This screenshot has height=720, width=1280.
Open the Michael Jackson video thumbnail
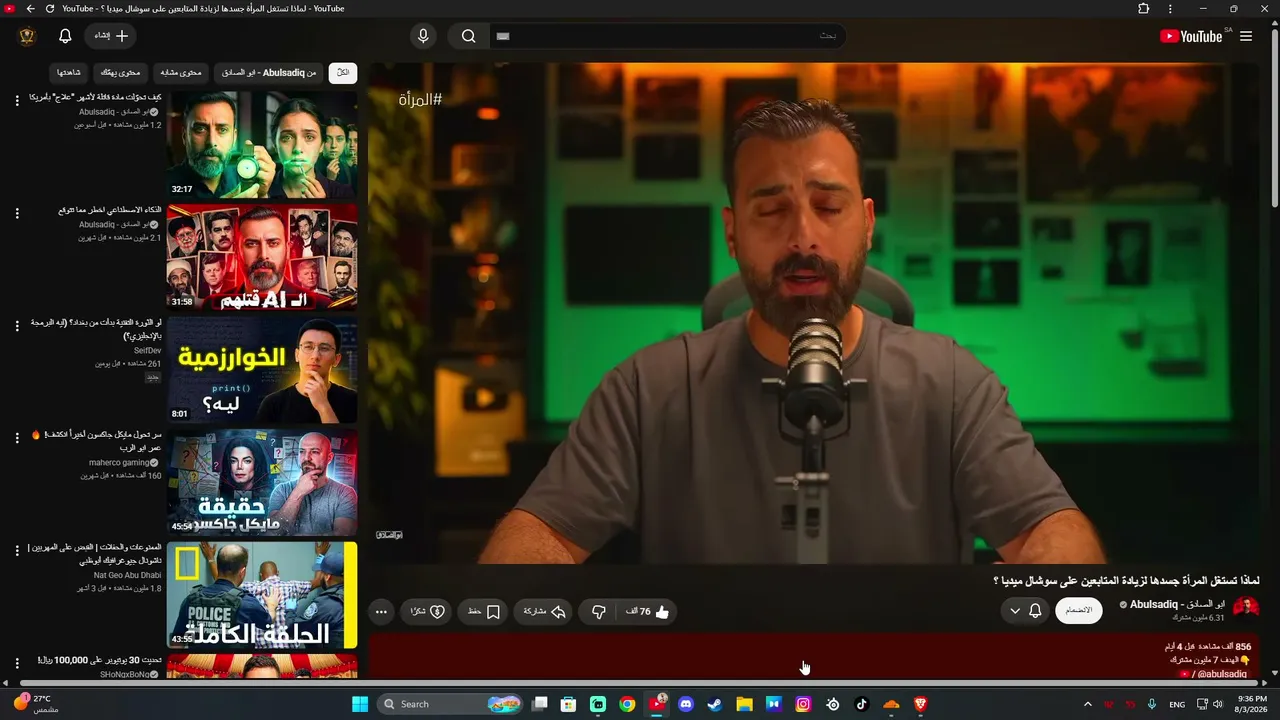point(262,483)
